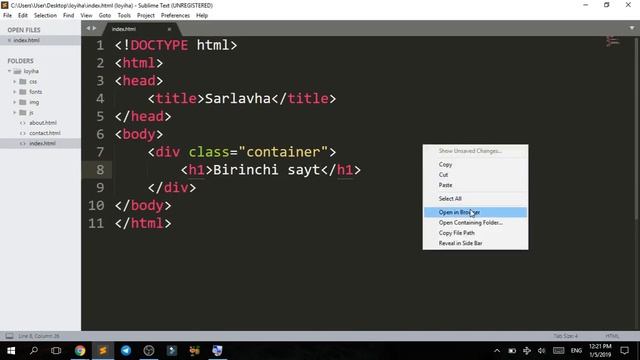Change Tab Size setting in status bar
This screenshot has height=360, width=640.
point(565,336)
